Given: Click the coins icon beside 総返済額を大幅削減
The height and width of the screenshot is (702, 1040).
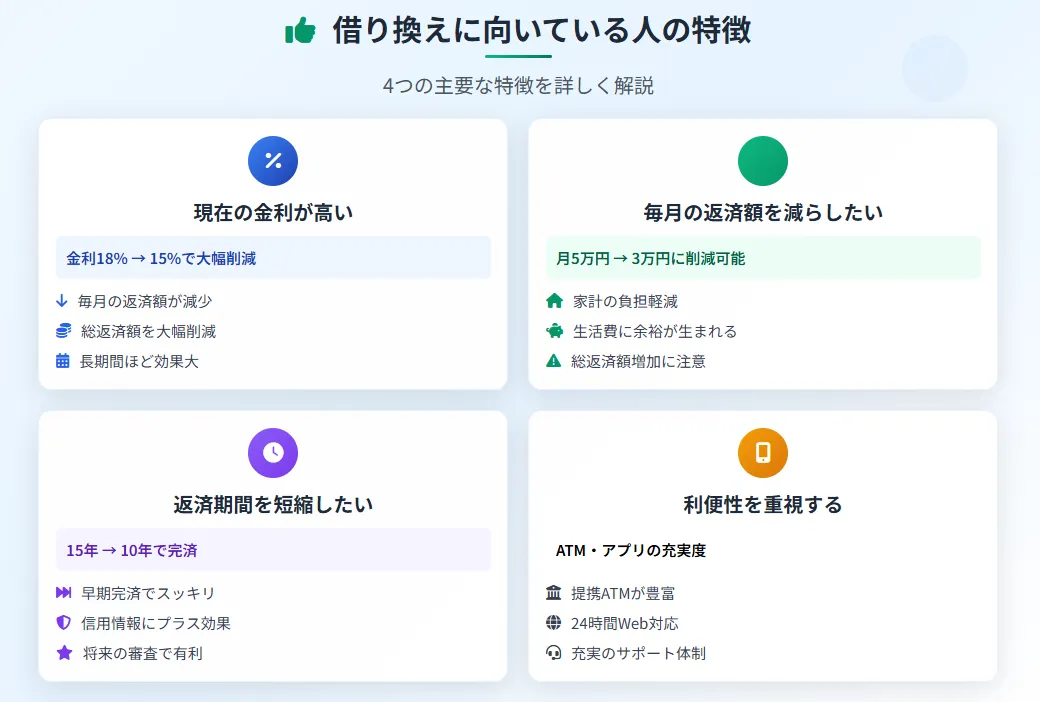Looking at the screenshot, I should pyautogui.click(x=64, y=330).
